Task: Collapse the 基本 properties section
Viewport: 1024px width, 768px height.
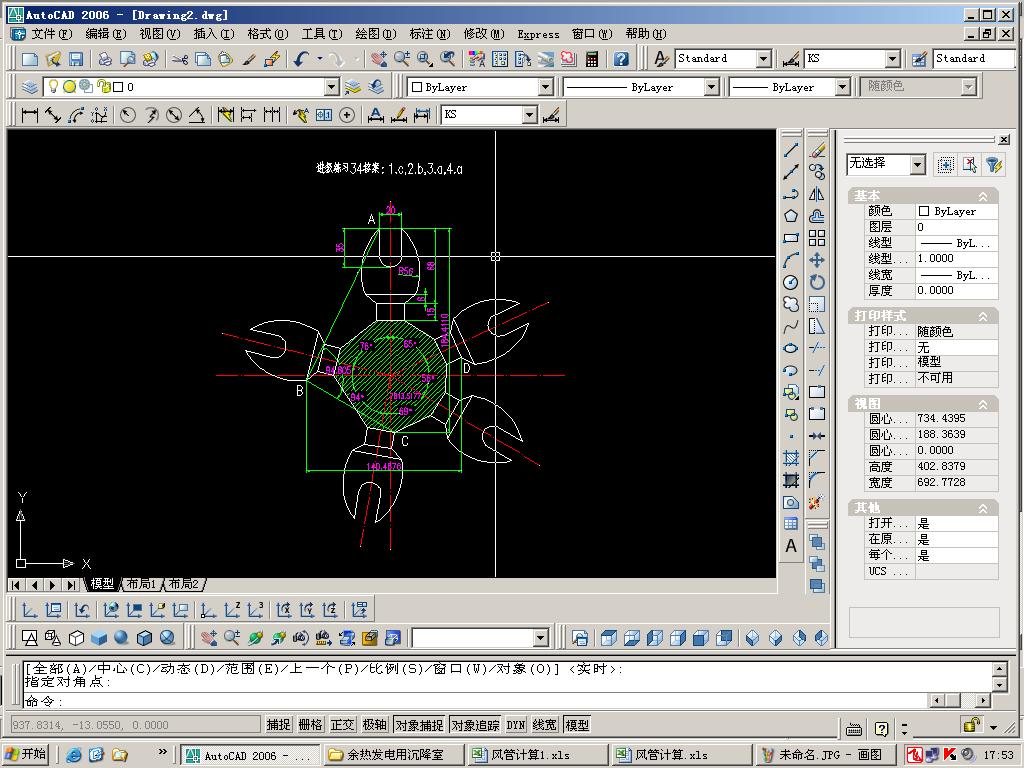Action: pos(983,196)
